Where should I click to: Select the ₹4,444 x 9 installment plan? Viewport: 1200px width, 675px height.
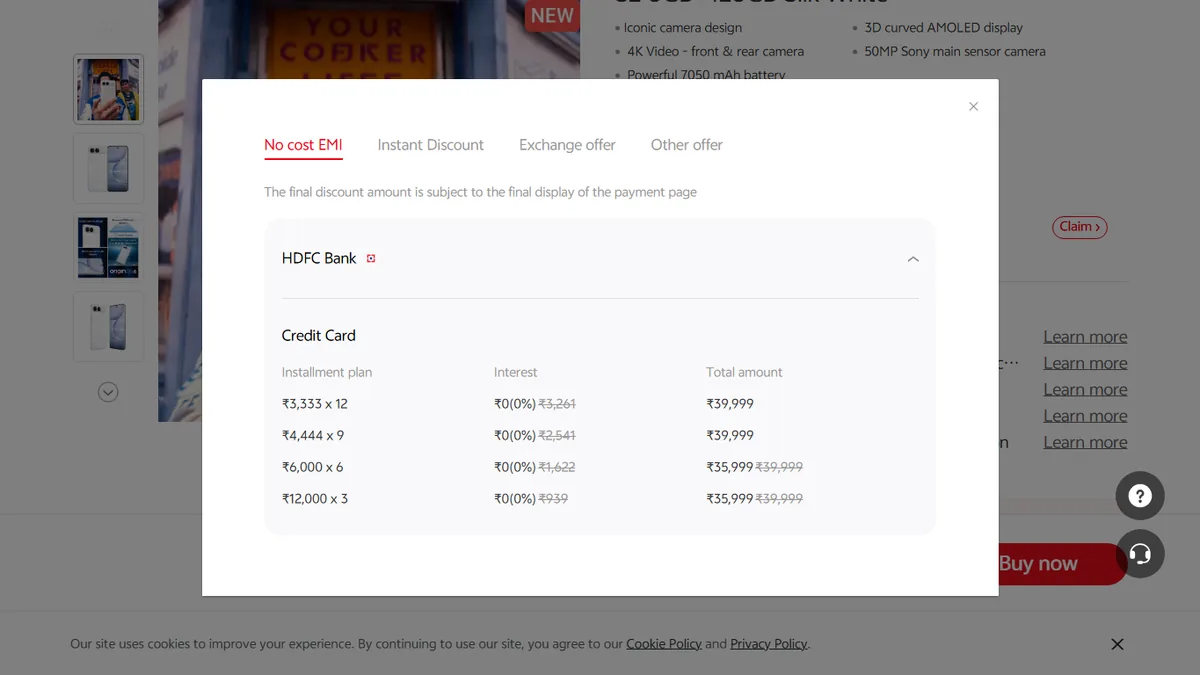click(x=313, y=436)
